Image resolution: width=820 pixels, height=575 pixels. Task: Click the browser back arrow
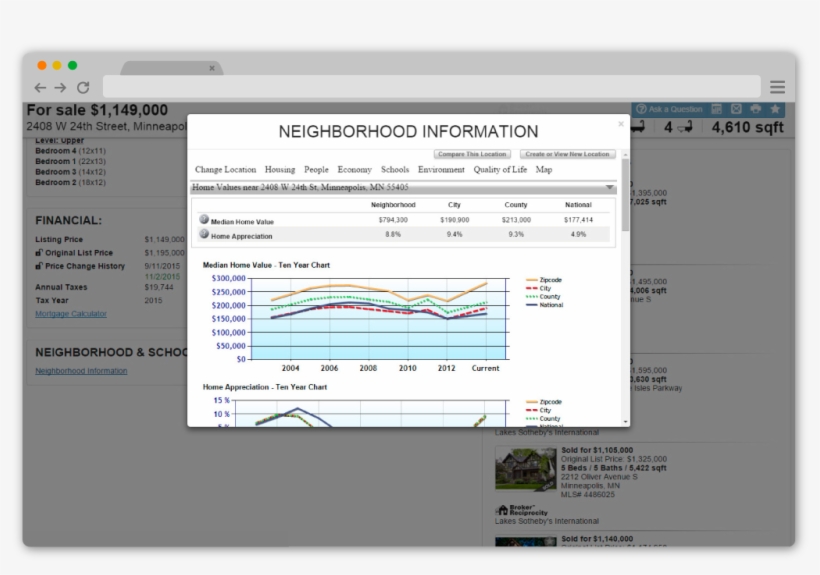pos(40,88)
